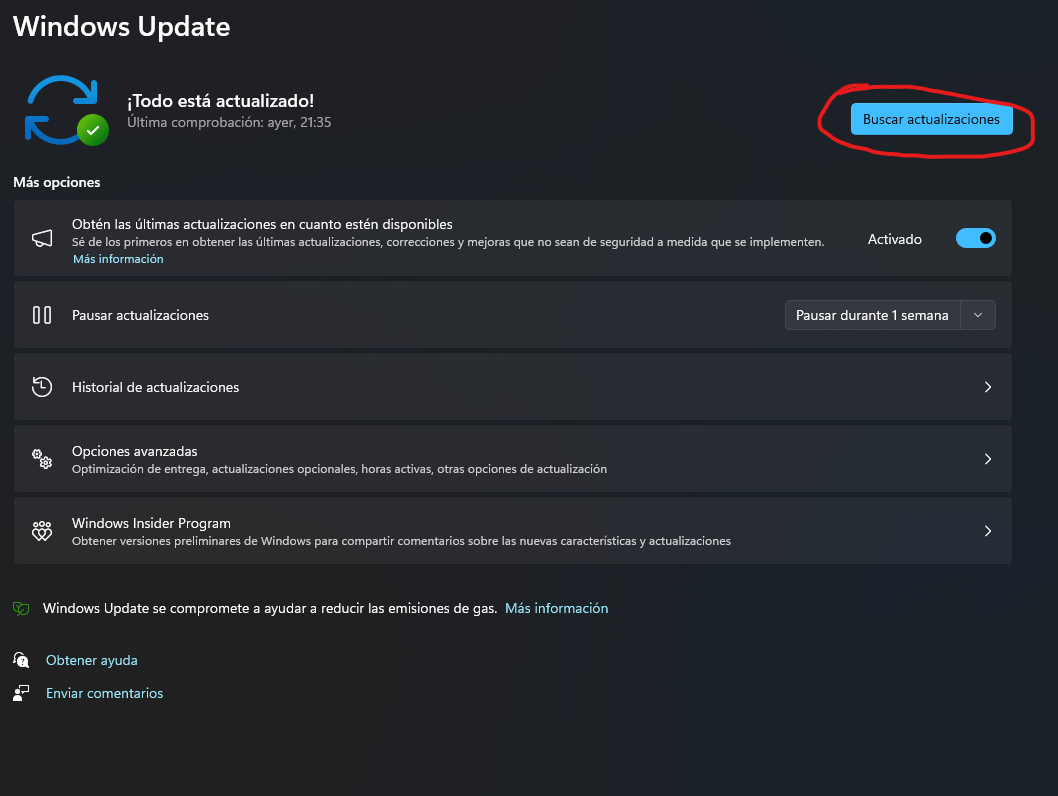Click the Activado label next to the switch
This screenshot has width=1058, height=796.
point(895,239)
